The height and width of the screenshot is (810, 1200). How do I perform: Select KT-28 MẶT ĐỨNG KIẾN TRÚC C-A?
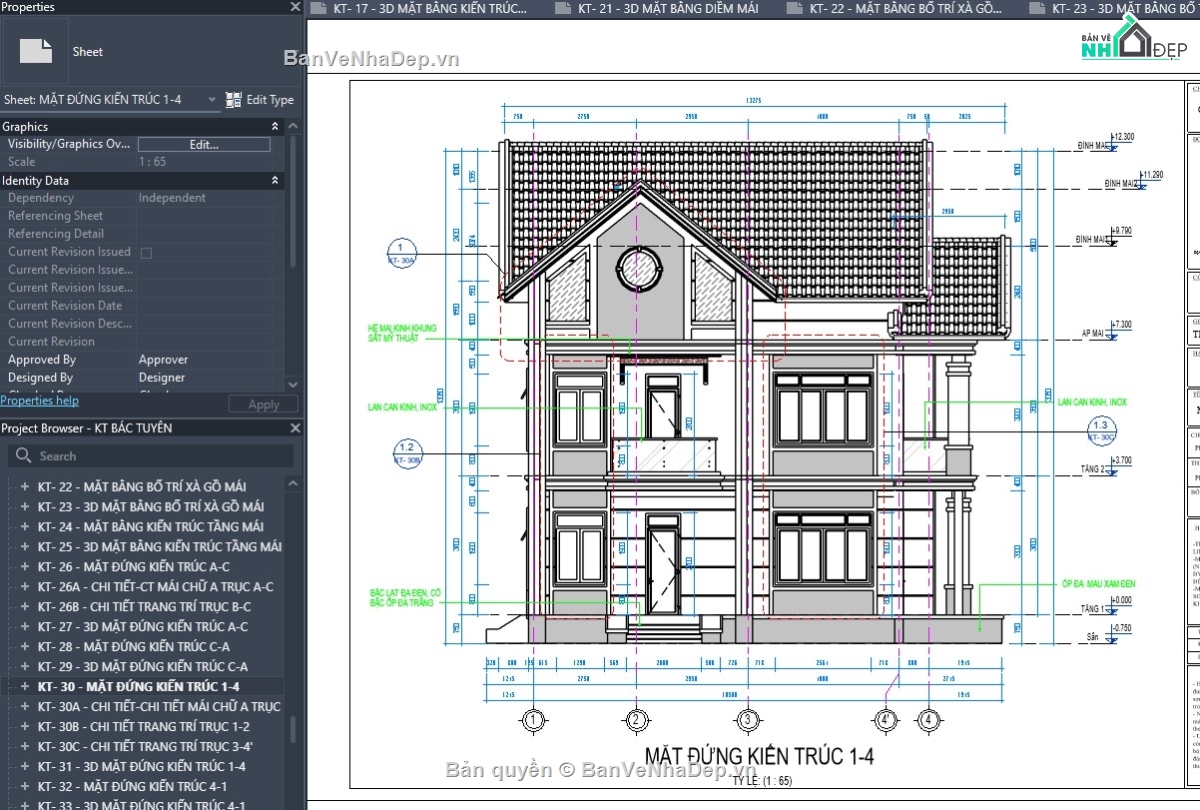(134, 647)
